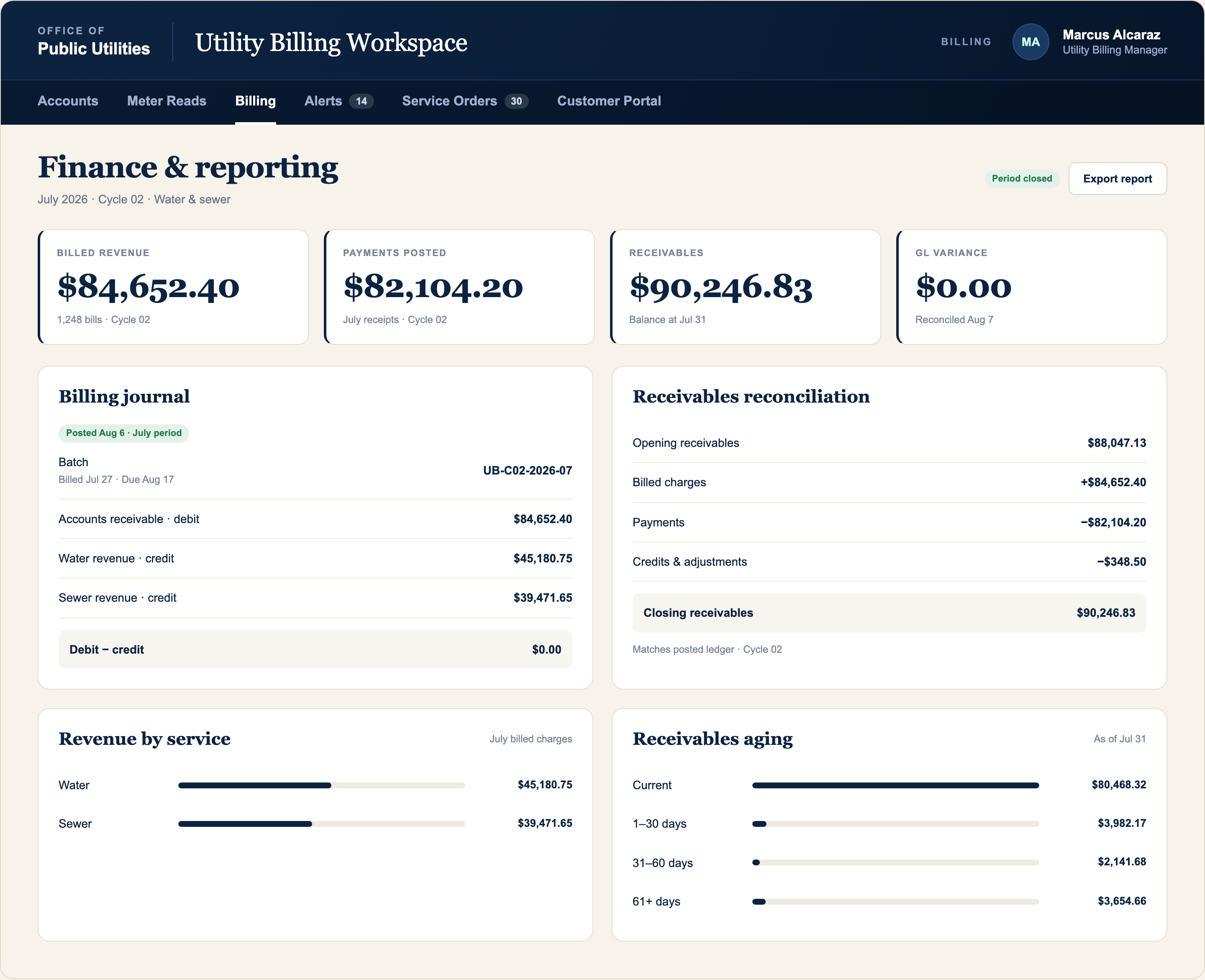Click the Posted Aug 6 July period badge
1205x980 pixels.
point(123,433)
